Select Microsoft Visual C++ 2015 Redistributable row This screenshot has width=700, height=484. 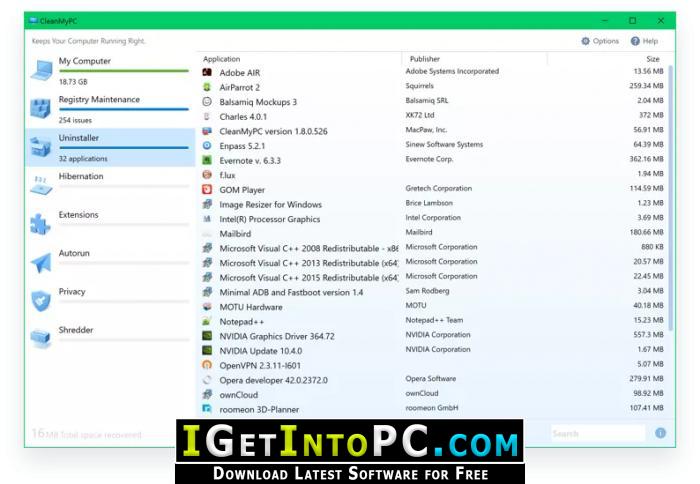(x=433, y=277)
